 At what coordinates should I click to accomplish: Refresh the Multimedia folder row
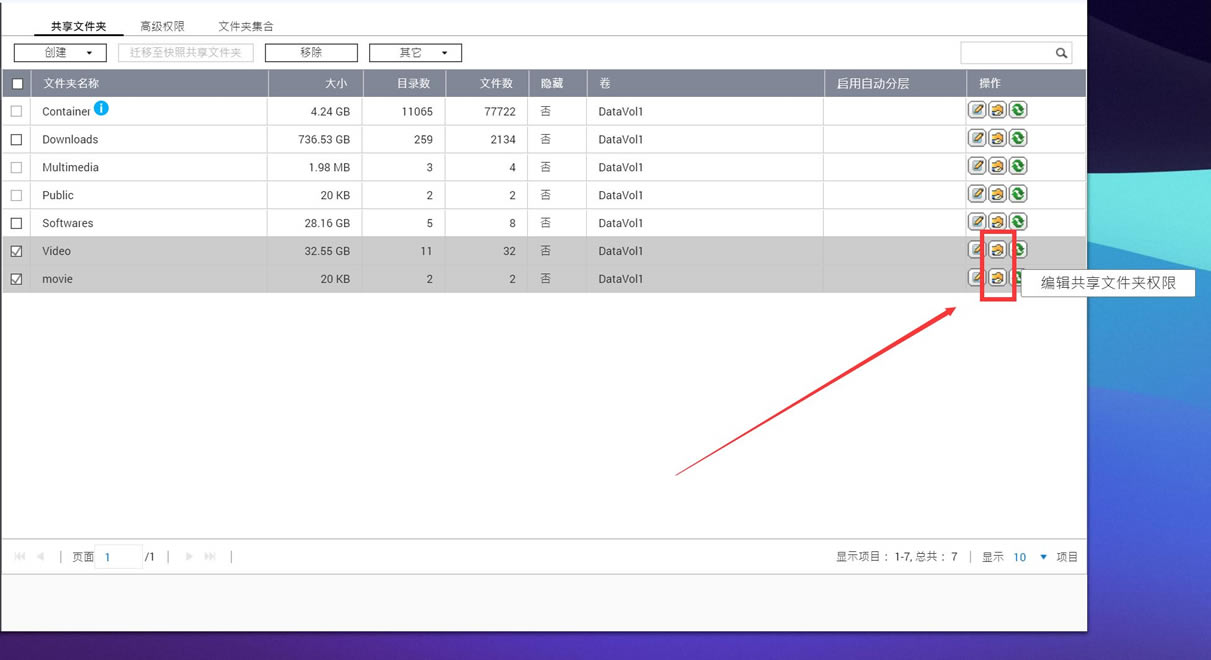1017,166
